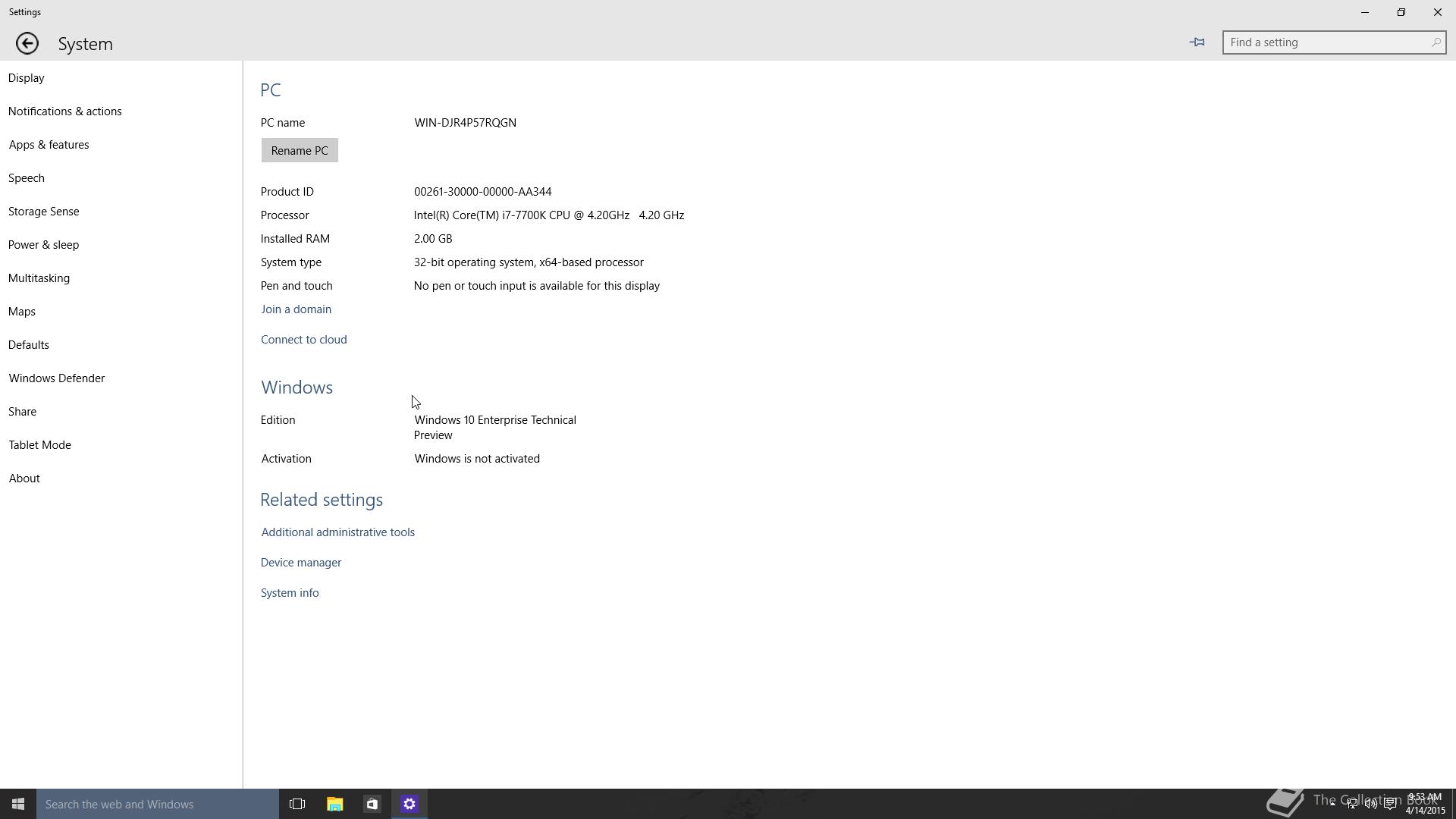Close the Settings window
The width and height of the screenshot is (1456, 819).
(x=1438, y=12)
